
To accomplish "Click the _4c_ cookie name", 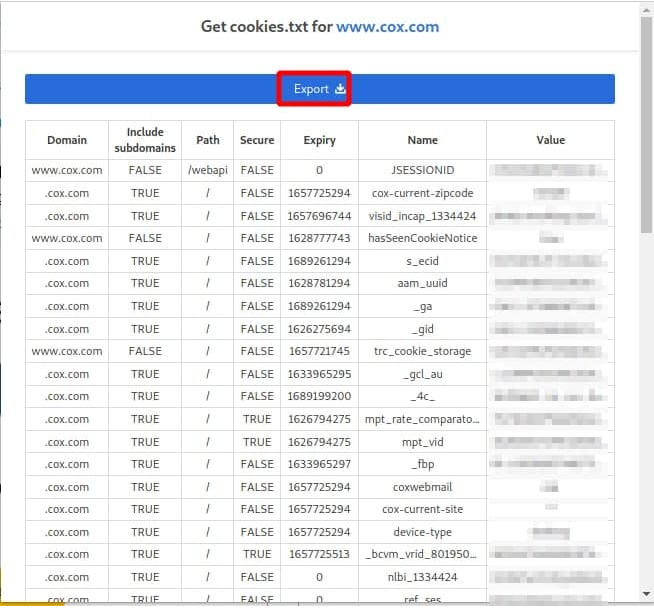I will tap(423, 396).
